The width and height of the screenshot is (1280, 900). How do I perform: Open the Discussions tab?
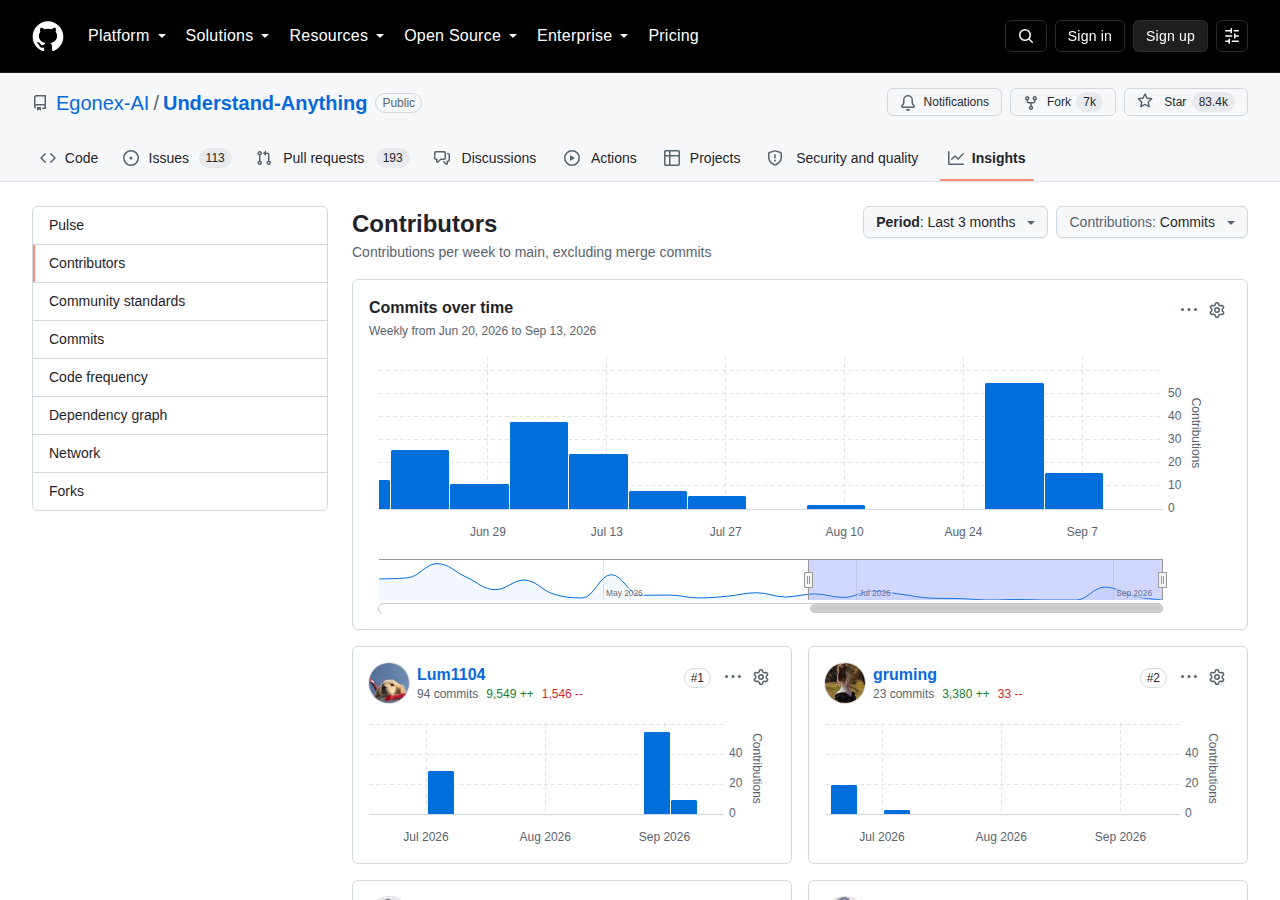pos(485,158)
